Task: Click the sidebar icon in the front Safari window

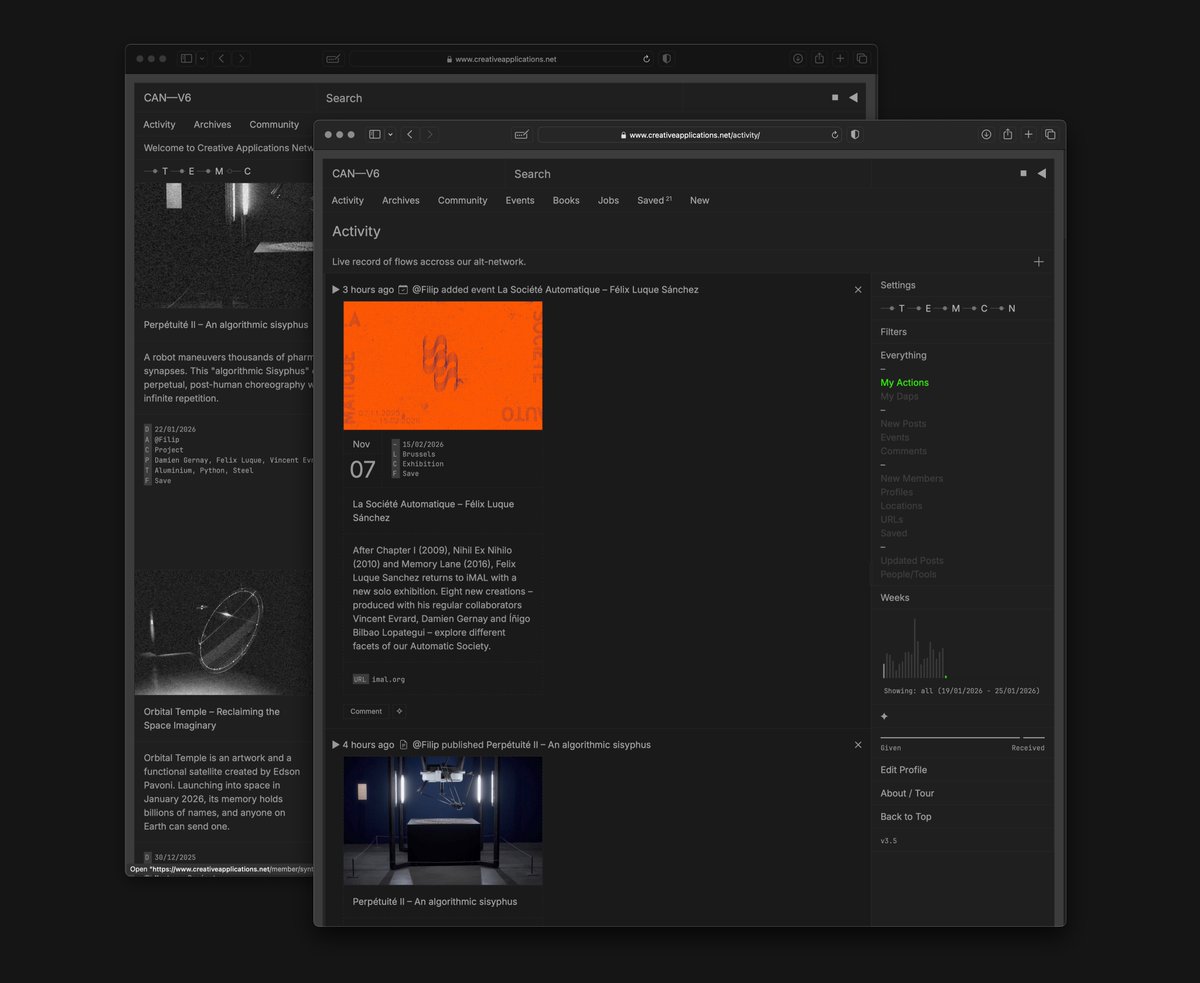Action: 374,134
